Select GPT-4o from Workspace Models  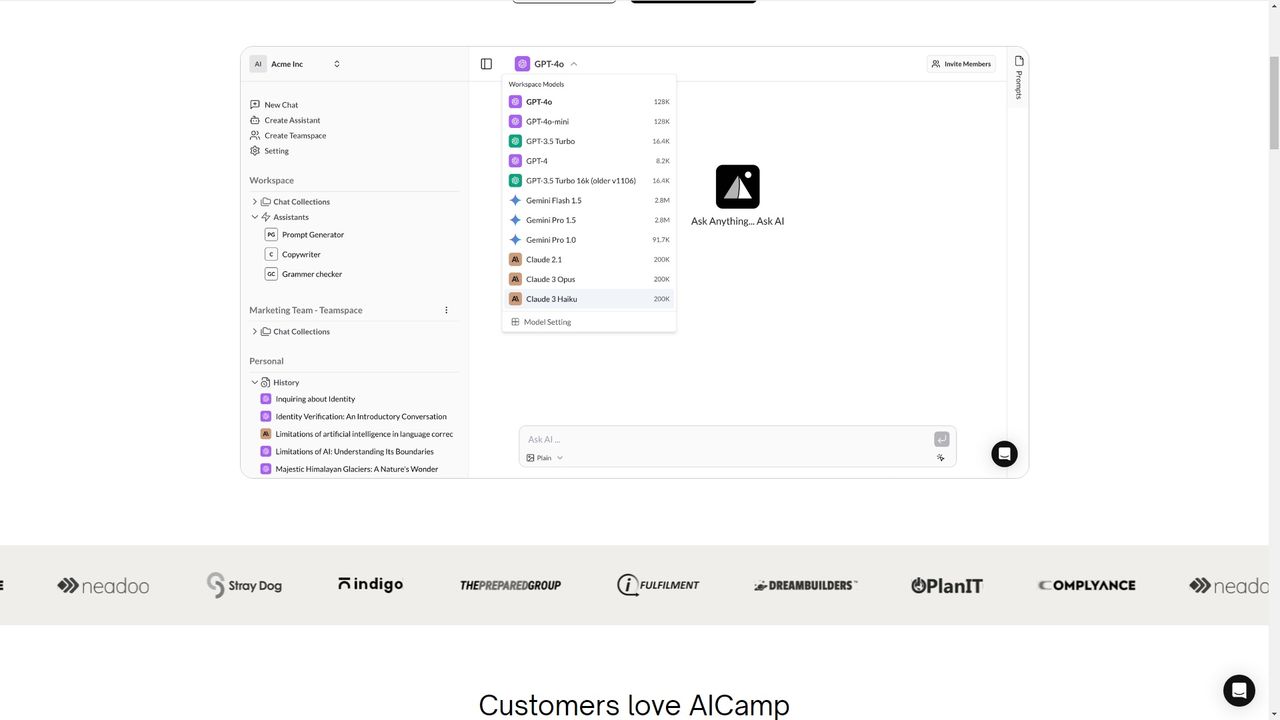(x=589, y=102)
